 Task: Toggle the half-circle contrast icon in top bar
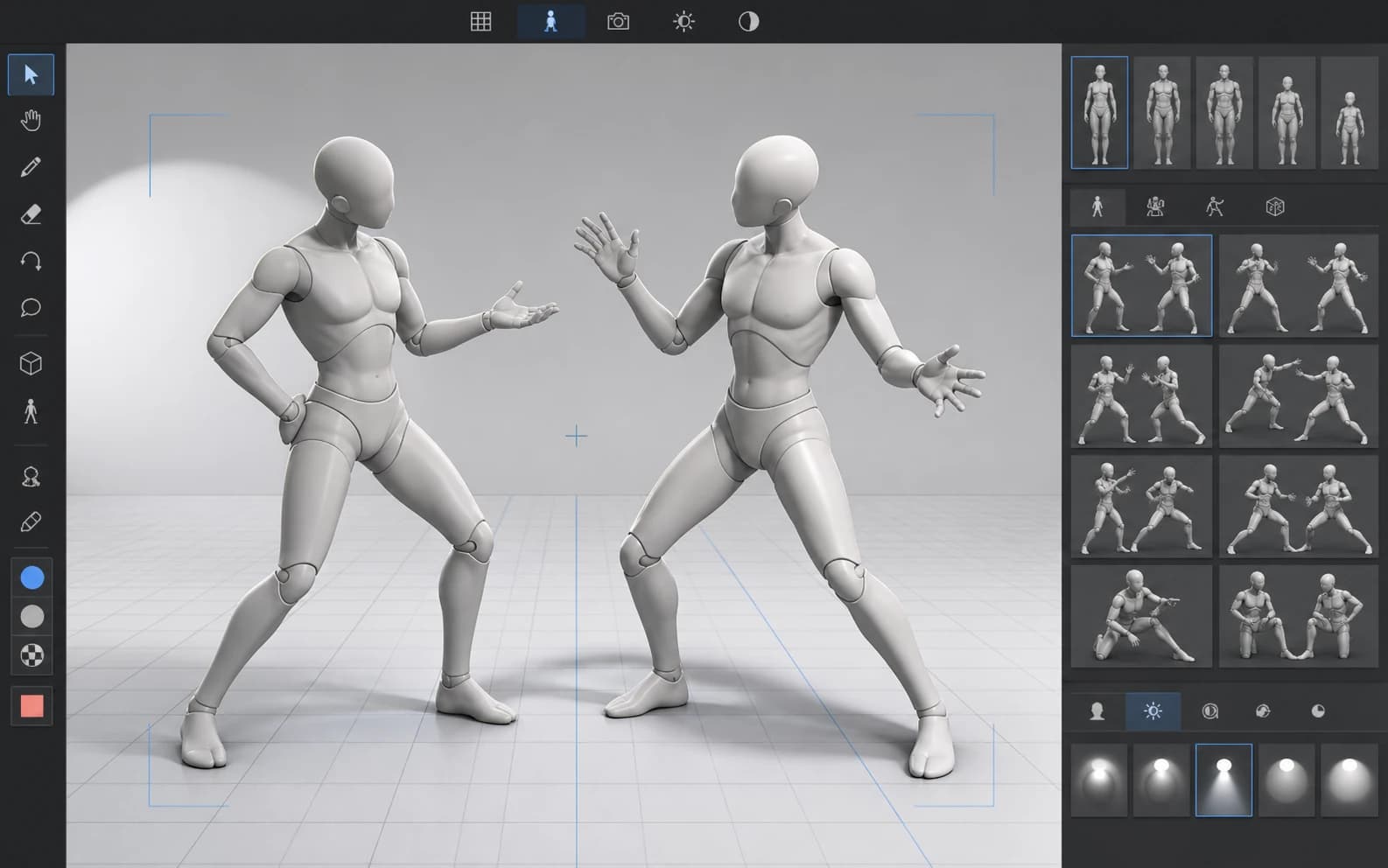748,22
